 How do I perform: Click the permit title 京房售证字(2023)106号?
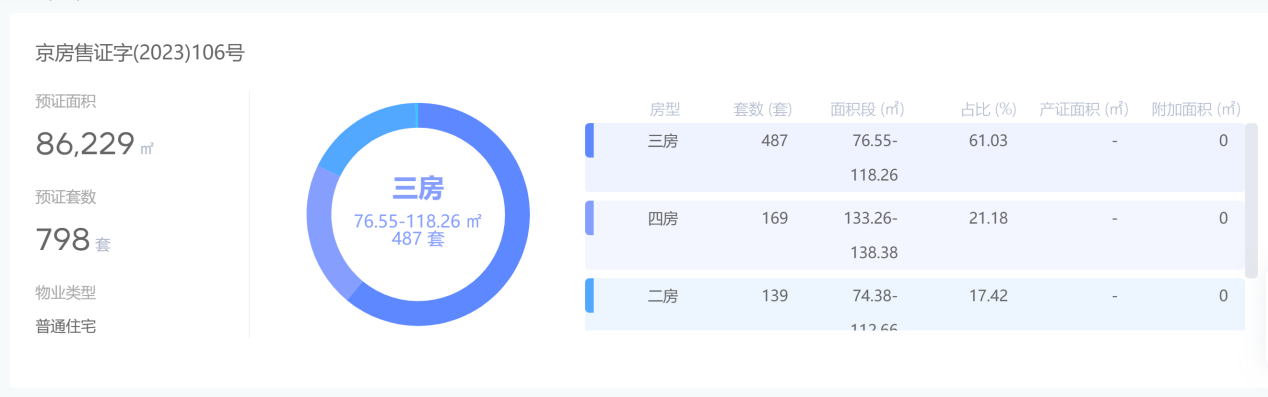pos(140,54)
